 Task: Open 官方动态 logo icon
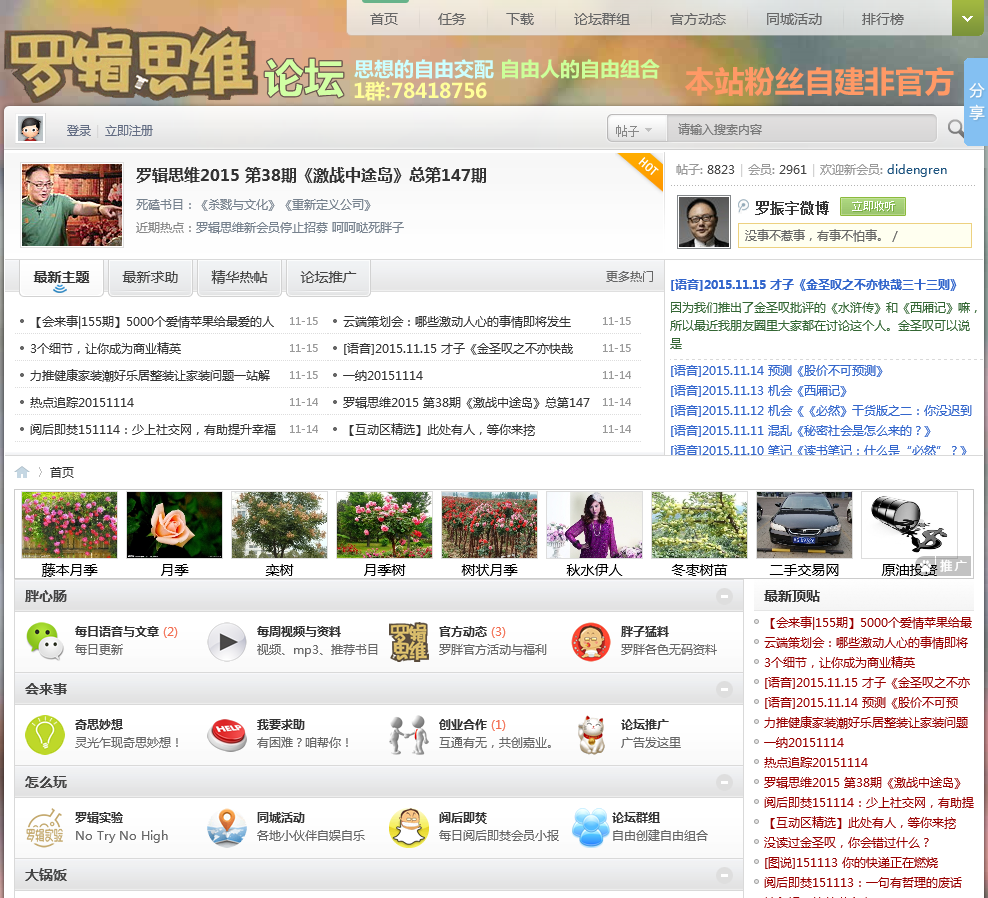pos(409,642)
